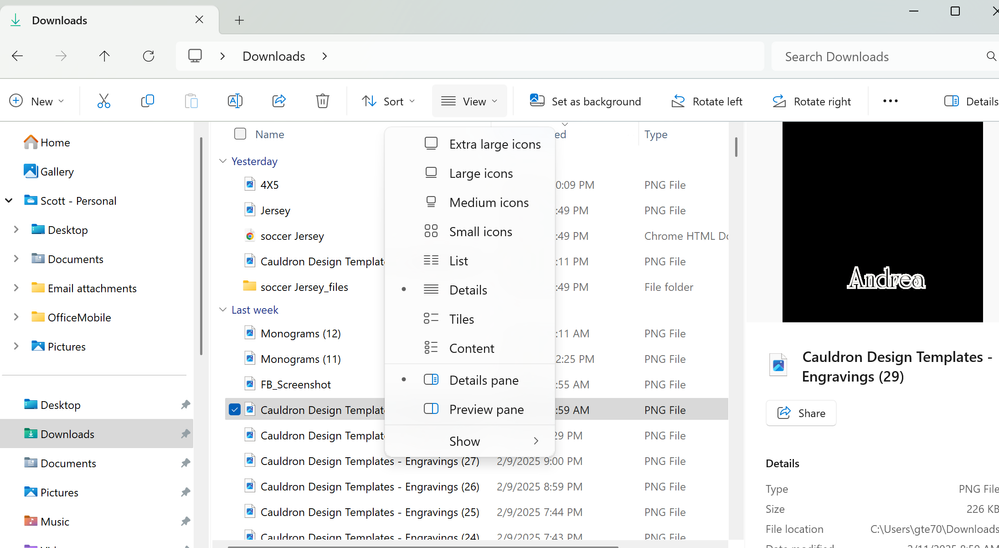
Task: Toggle Details pane in View menu
Action: click(470, 380)
